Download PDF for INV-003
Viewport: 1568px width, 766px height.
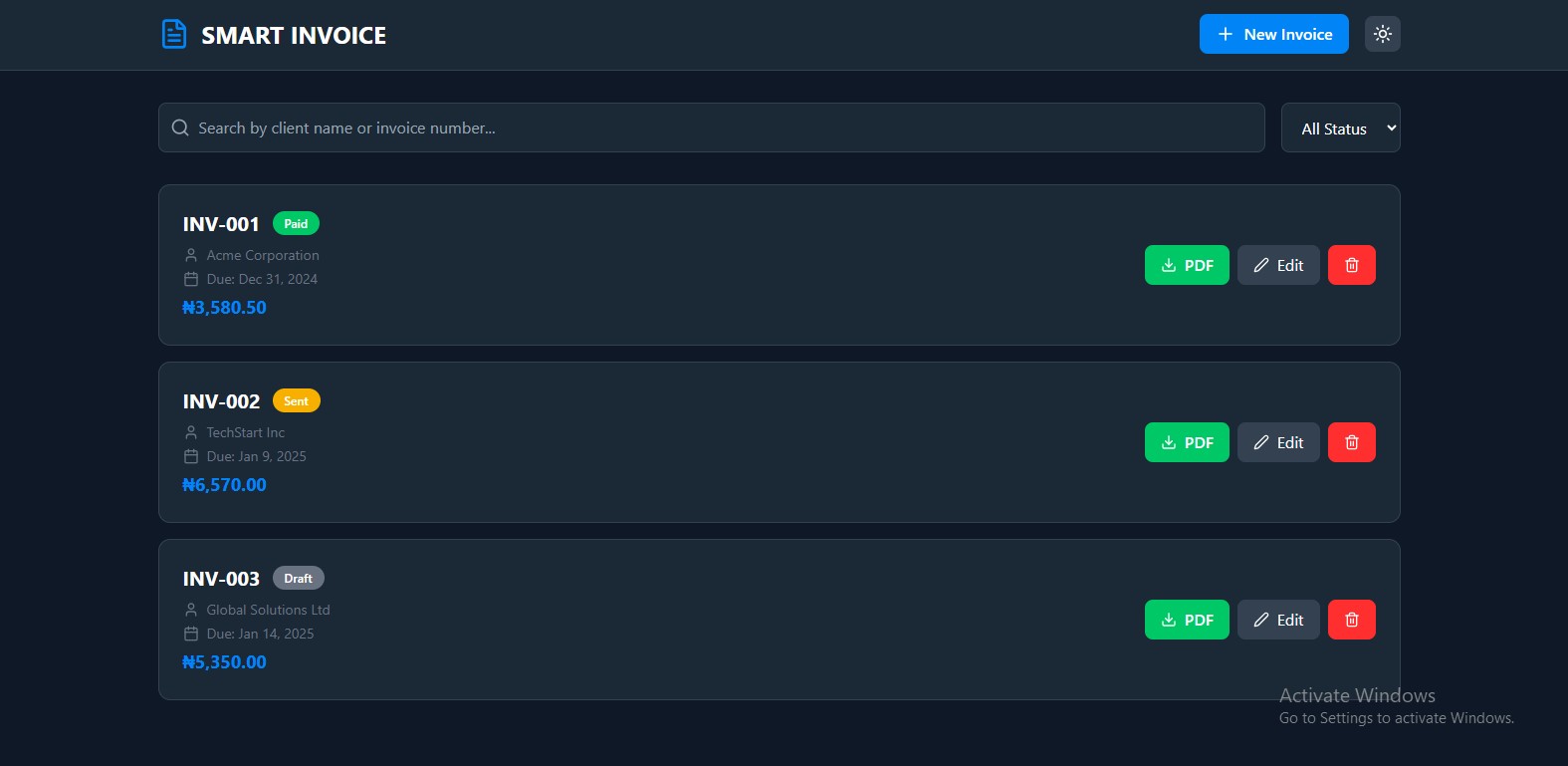pyautogui.click(x=1187, y=620)
